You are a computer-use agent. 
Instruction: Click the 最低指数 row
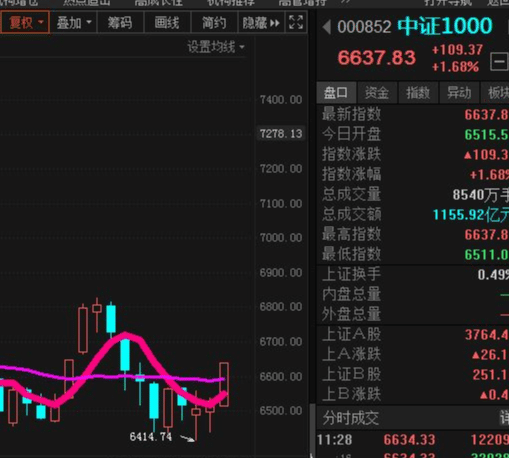[413, 254]
